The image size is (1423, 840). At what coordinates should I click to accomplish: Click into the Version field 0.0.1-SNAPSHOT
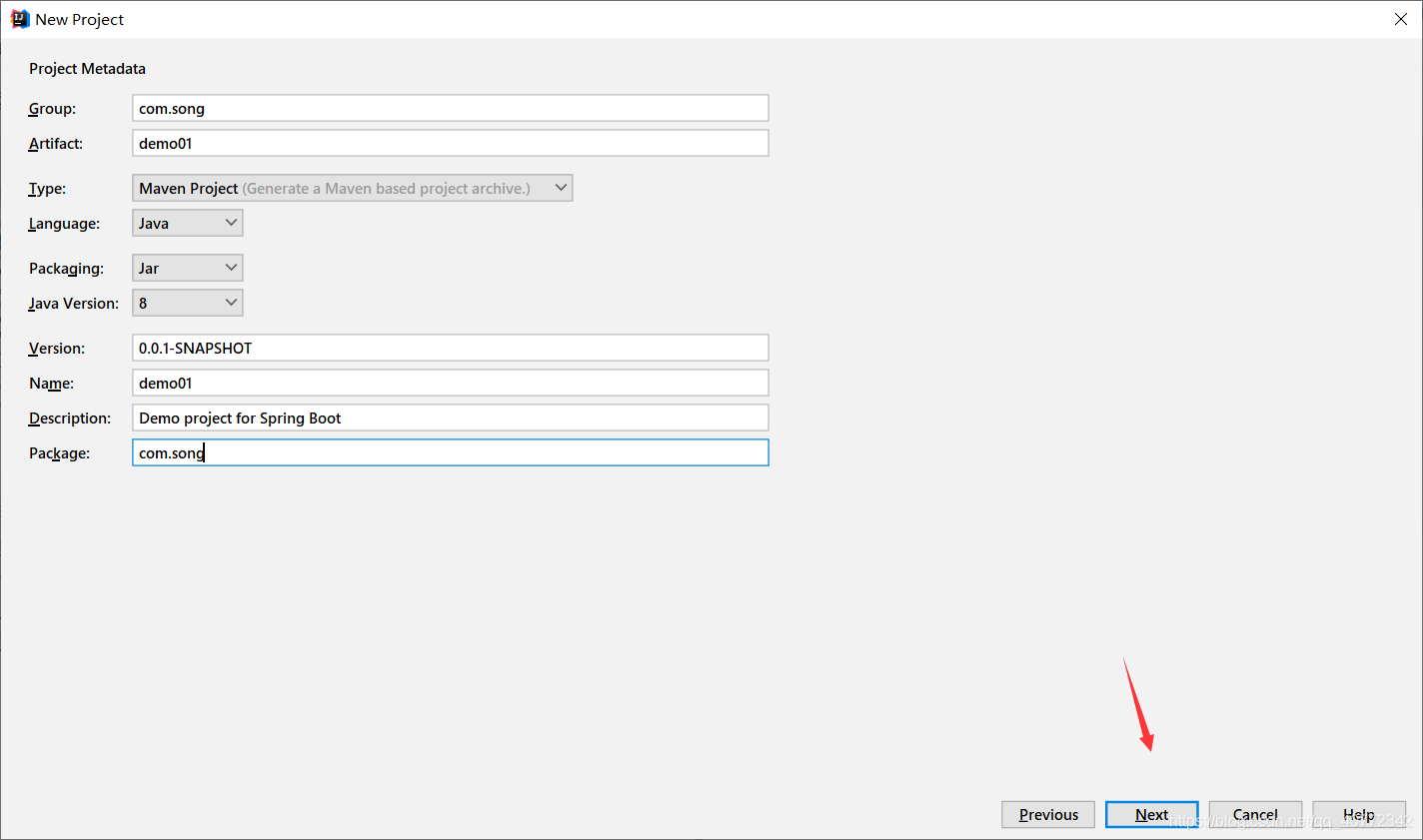point(451,348)
